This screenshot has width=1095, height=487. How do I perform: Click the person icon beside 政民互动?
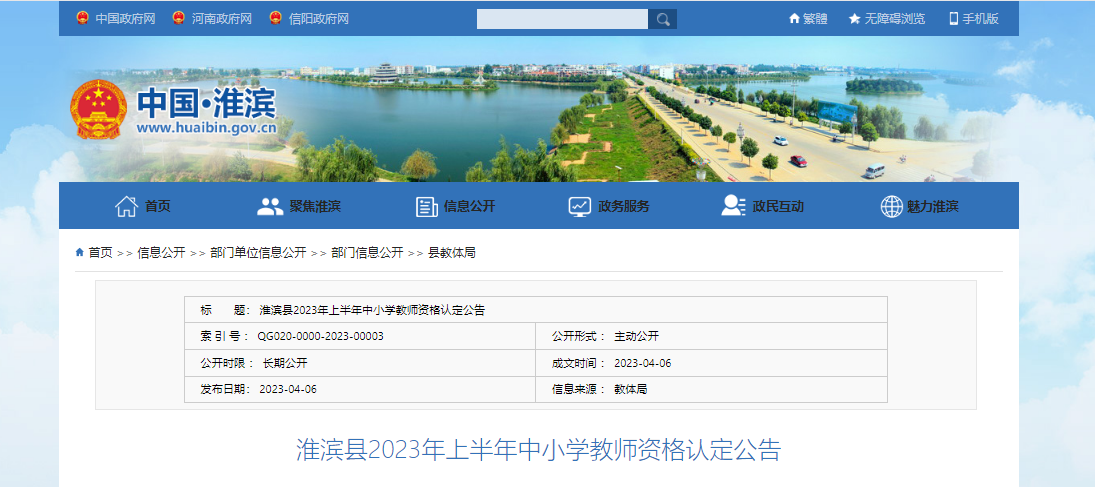733,206
